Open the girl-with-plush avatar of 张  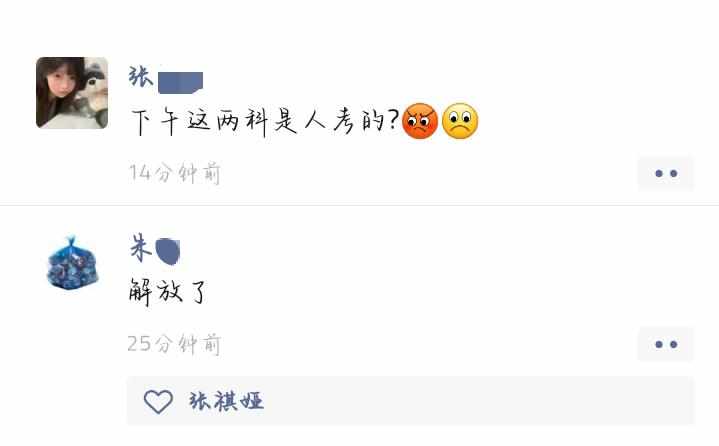(72, 93)
